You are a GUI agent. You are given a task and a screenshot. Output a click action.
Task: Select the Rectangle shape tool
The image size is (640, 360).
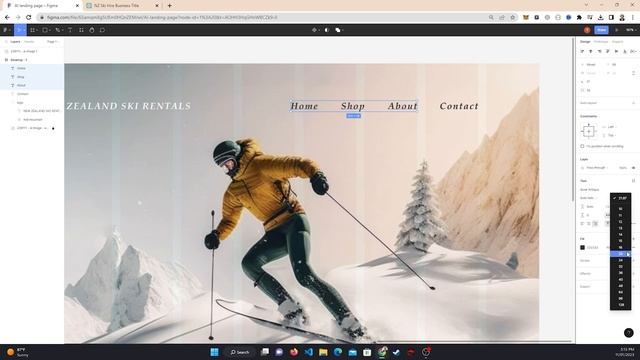tap(45, 30)
